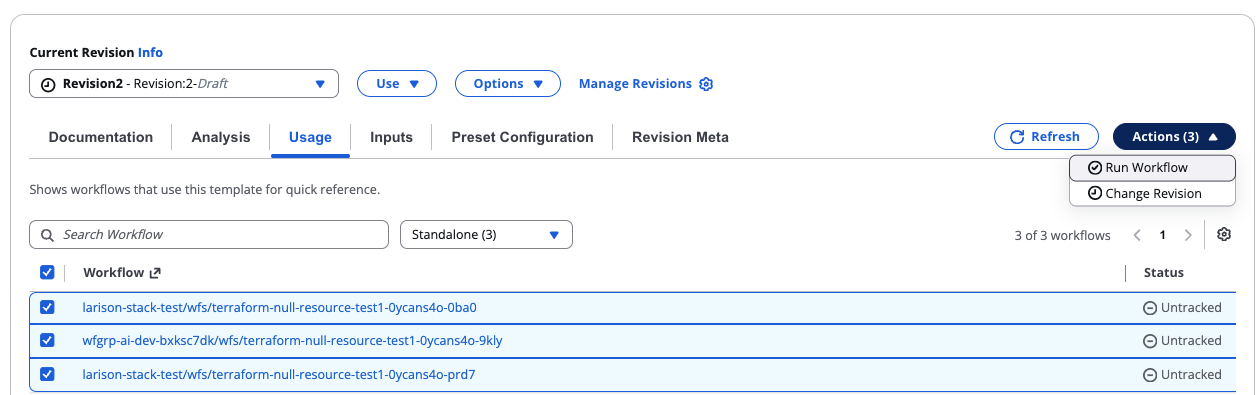Click Untracked status icon for 9kly workflow
This screenshot has width=1259, height=395.
tap(1150, 341)
